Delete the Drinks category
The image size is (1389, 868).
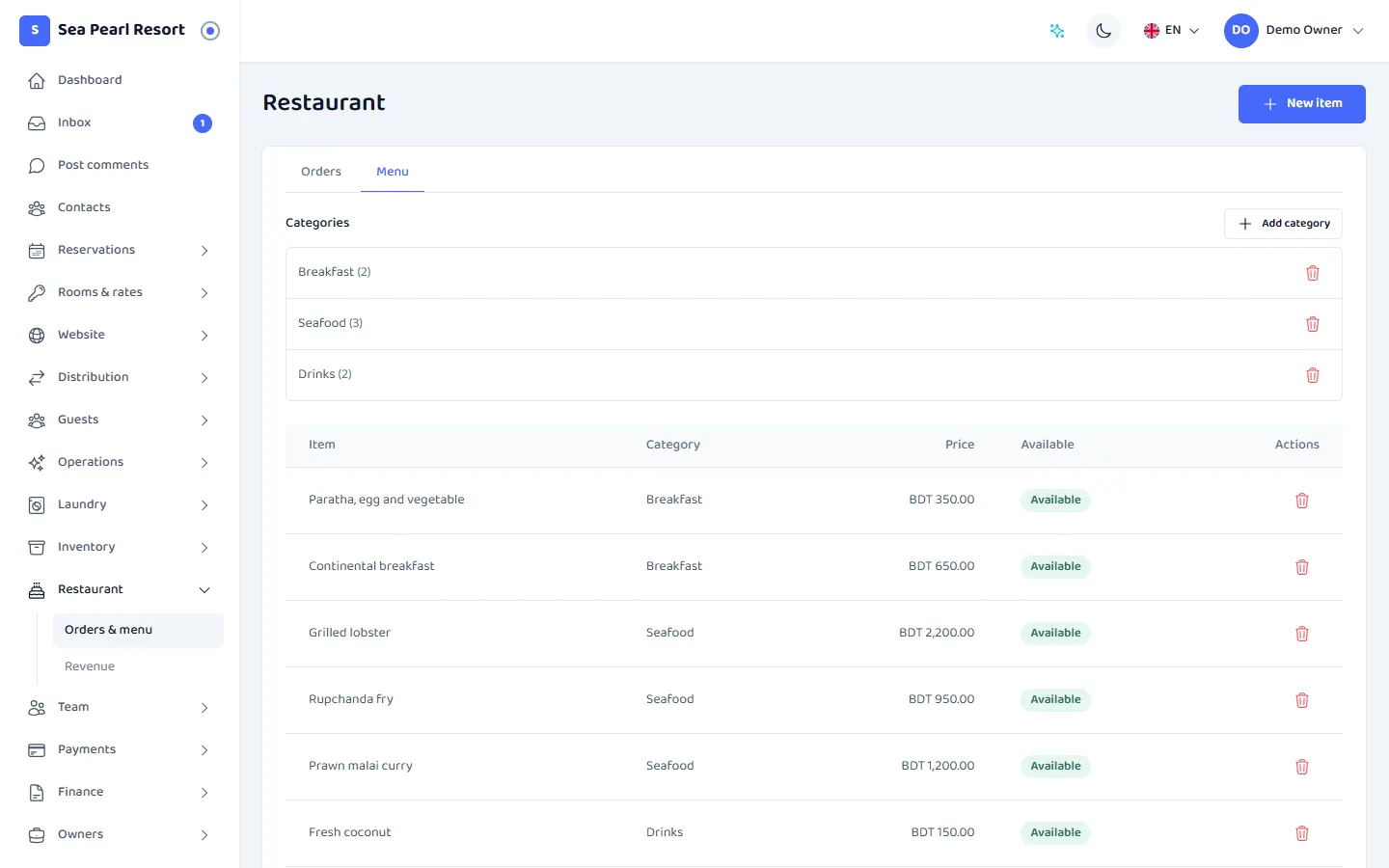pyautogui.click(x=1313, y=375)
